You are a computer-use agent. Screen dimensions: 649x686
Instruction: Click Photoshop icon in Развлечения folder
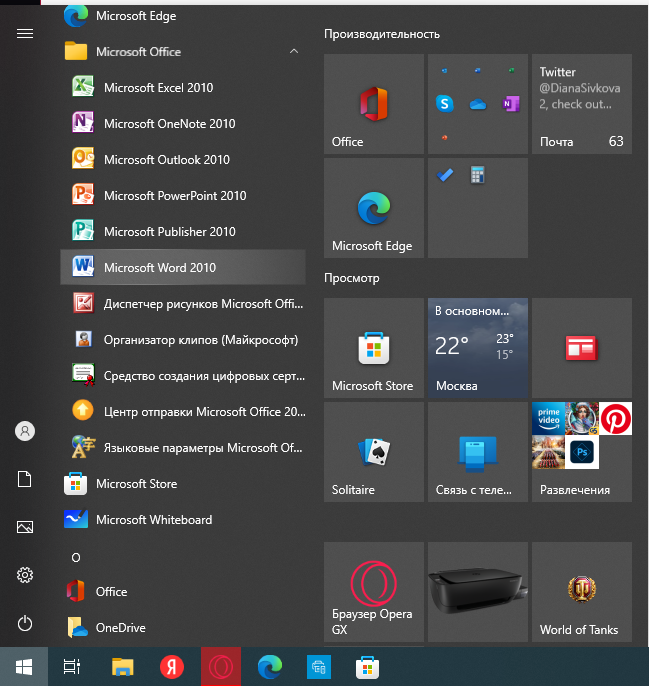[x=582, y=452]
